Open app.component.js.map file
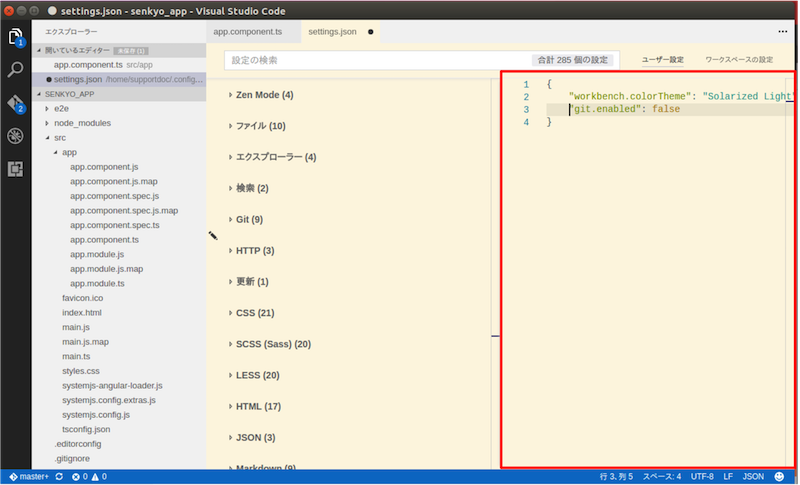800x485 pixels. [x=114, y=181]
